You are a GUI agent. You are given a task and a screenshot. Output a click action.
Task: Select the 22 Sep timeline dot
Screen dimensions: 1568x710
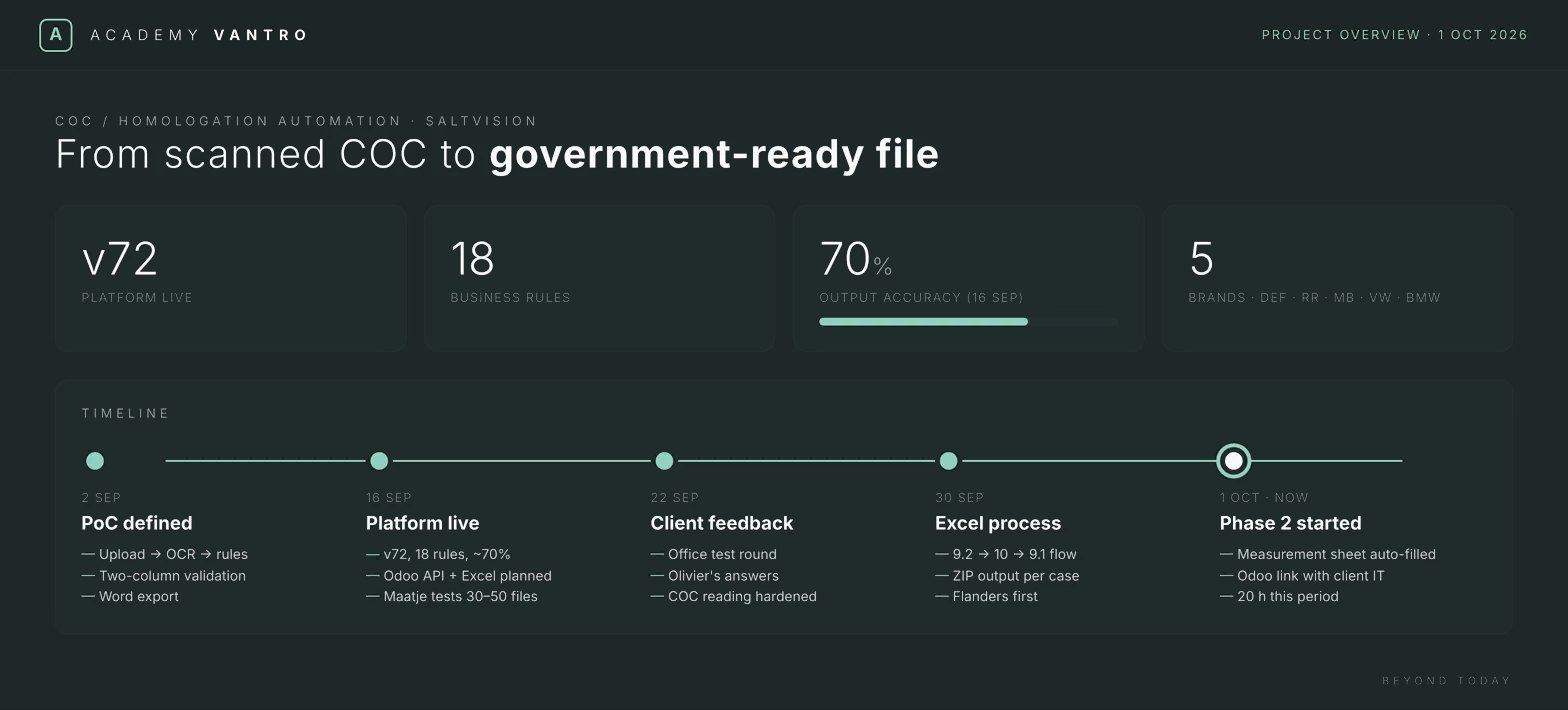coord(664,461)
